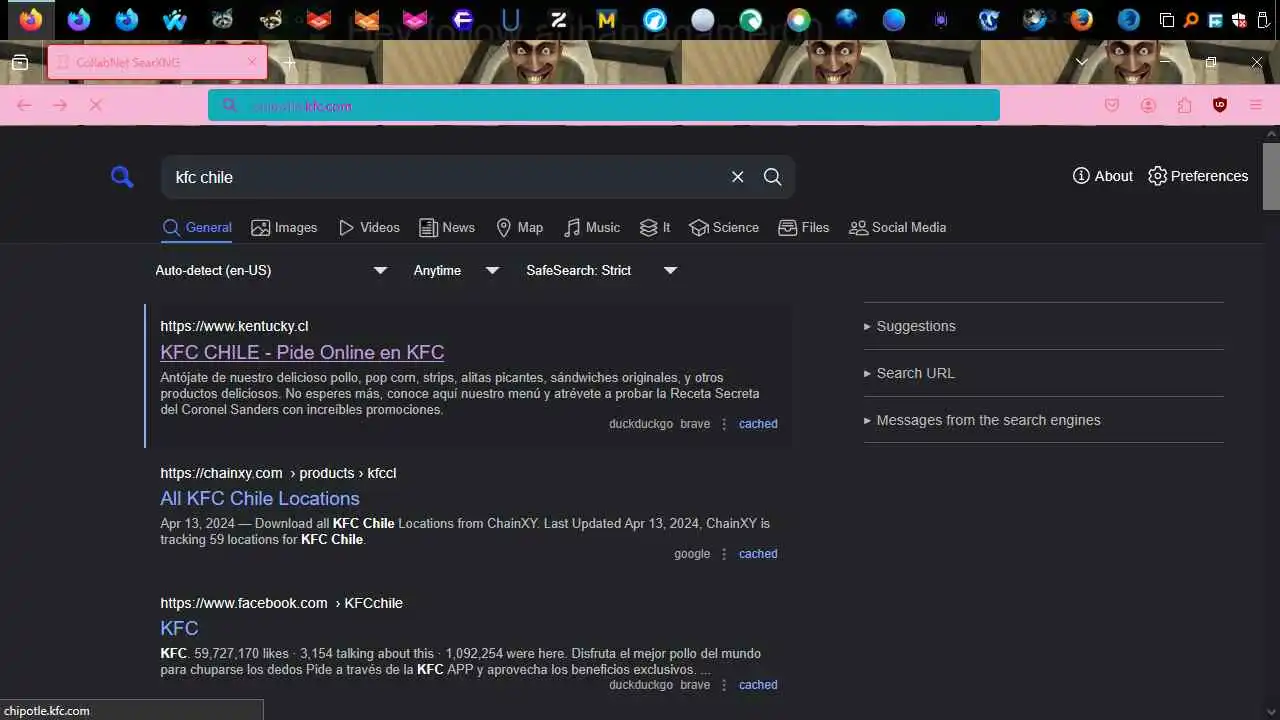
Task: Go forward with the browser forward arrow
Action: (x=60, y=105)
